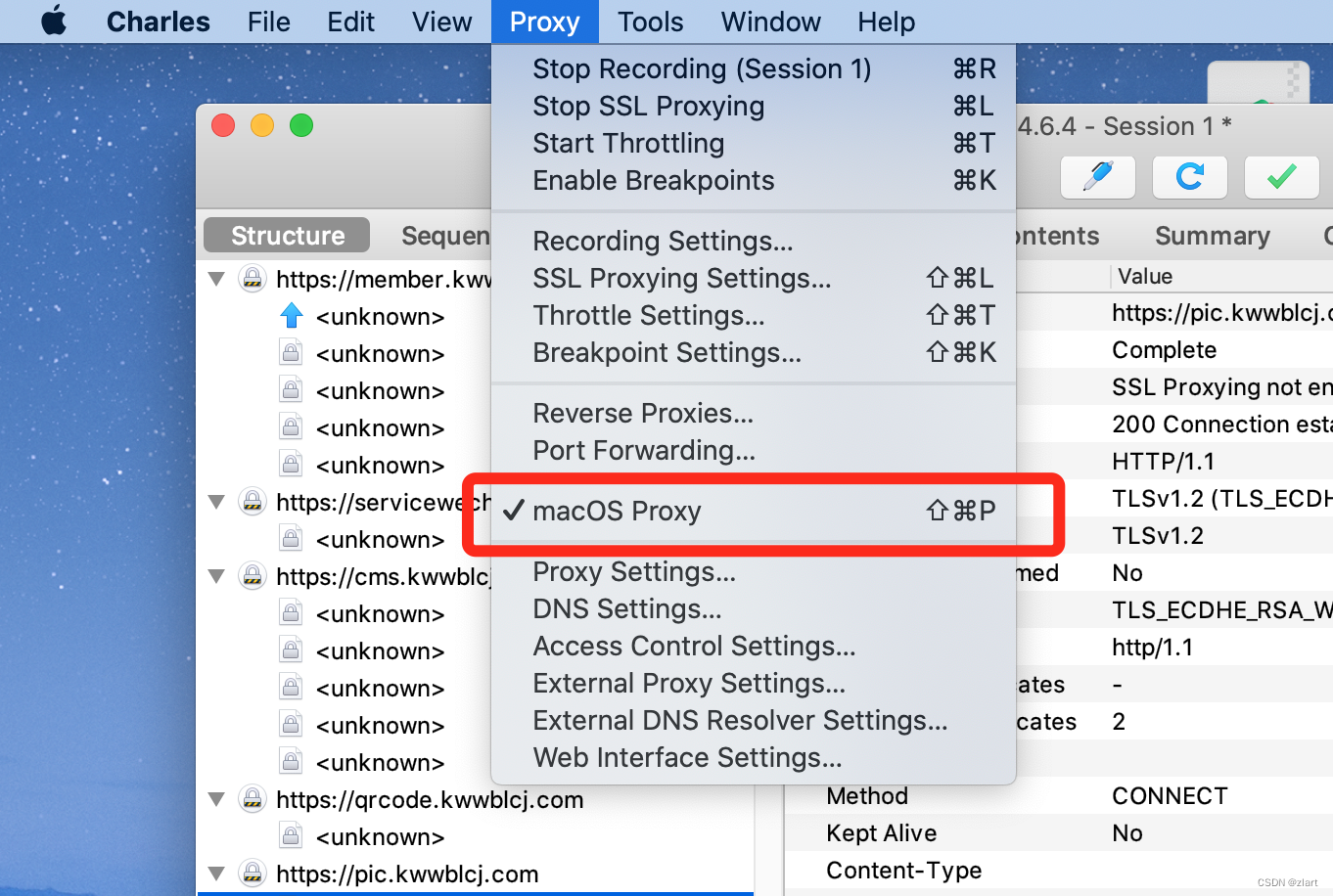Open the Charles application menu
The width and height of the screenshot is (1333, 896).
tap(158, 22)
